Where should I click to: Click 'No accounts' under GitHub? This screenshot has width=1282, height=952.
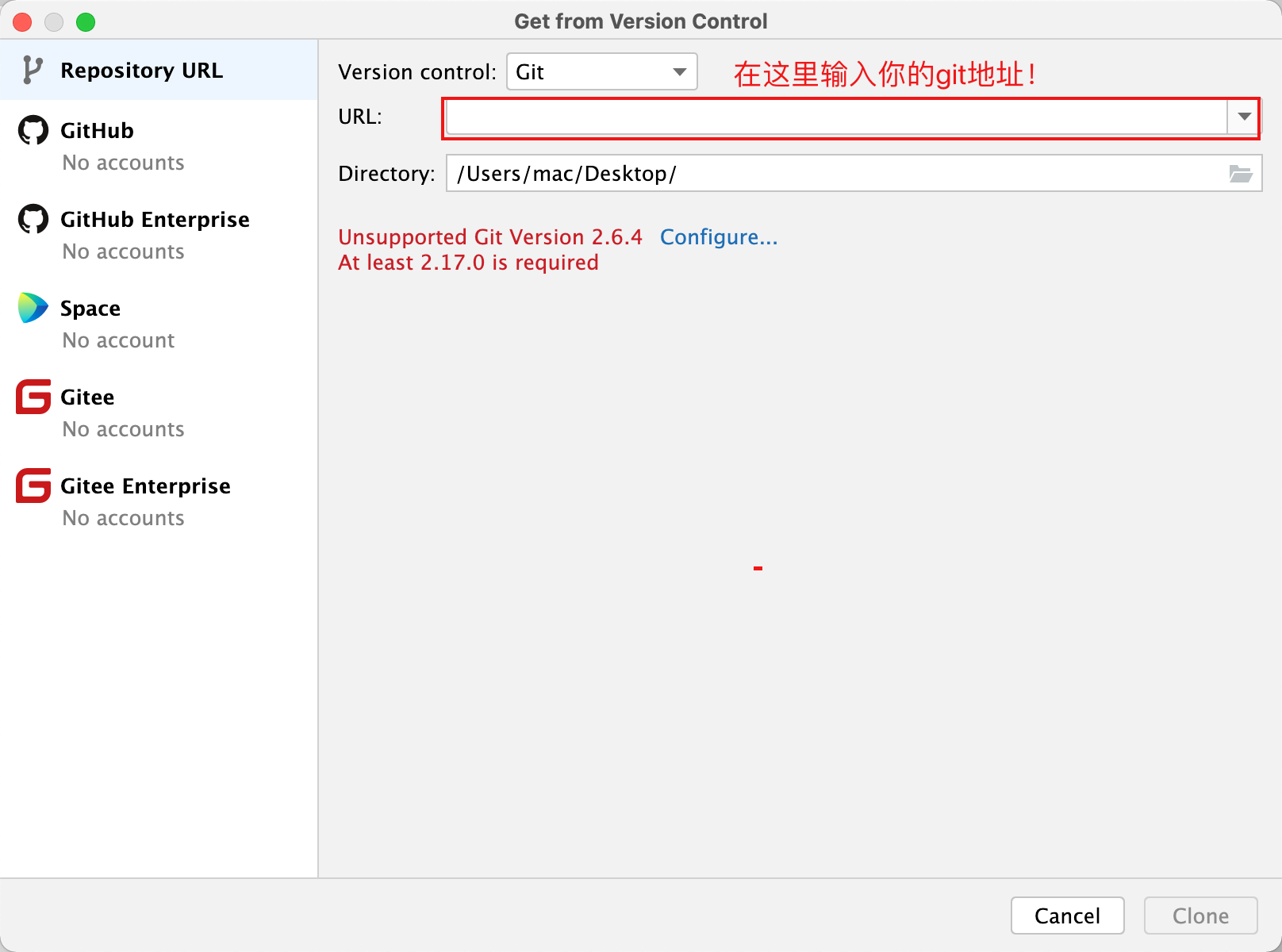124,163
